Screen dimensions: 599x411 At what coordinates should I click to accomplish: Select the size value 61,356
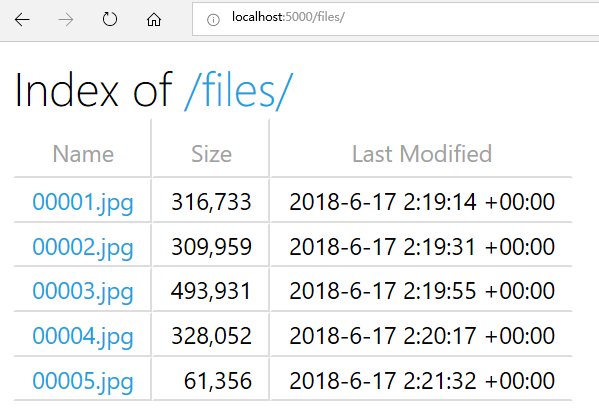coord(218,381)
